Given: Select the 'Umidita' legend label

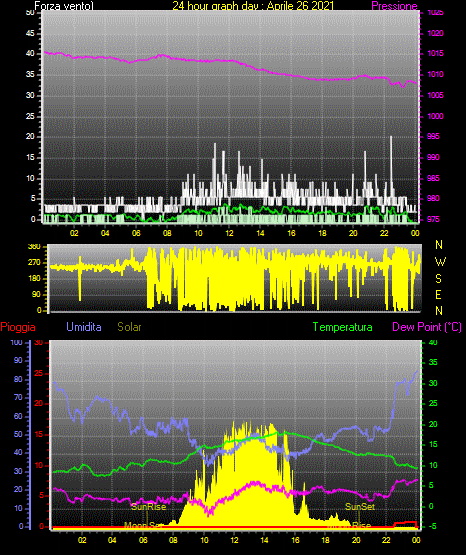Looking at the screenshot, I should click(x=84, y=327).
